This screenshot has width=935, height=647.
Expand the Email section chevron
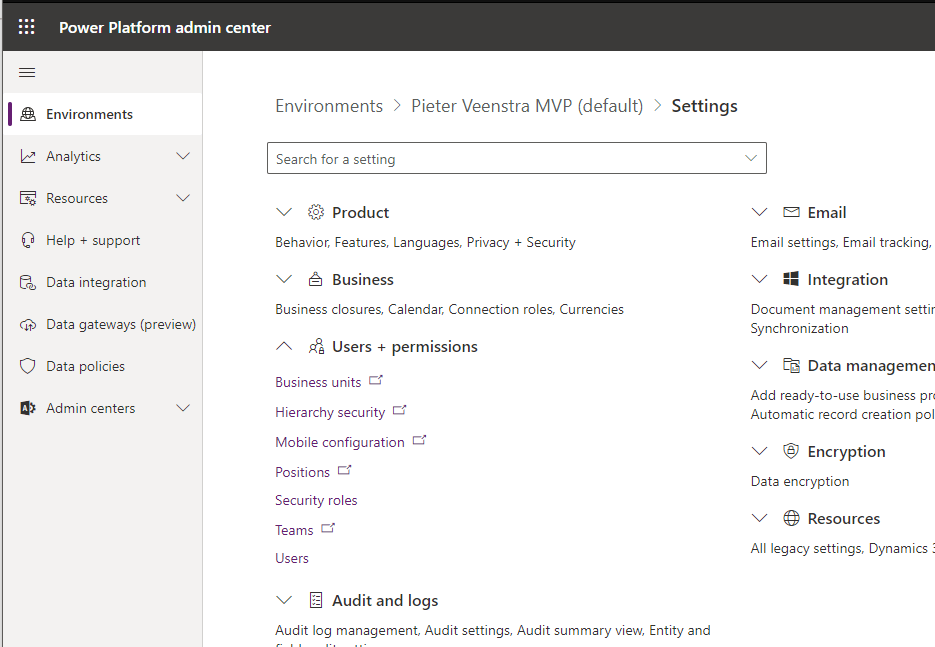pyautogui.click(x=759, y=212)
